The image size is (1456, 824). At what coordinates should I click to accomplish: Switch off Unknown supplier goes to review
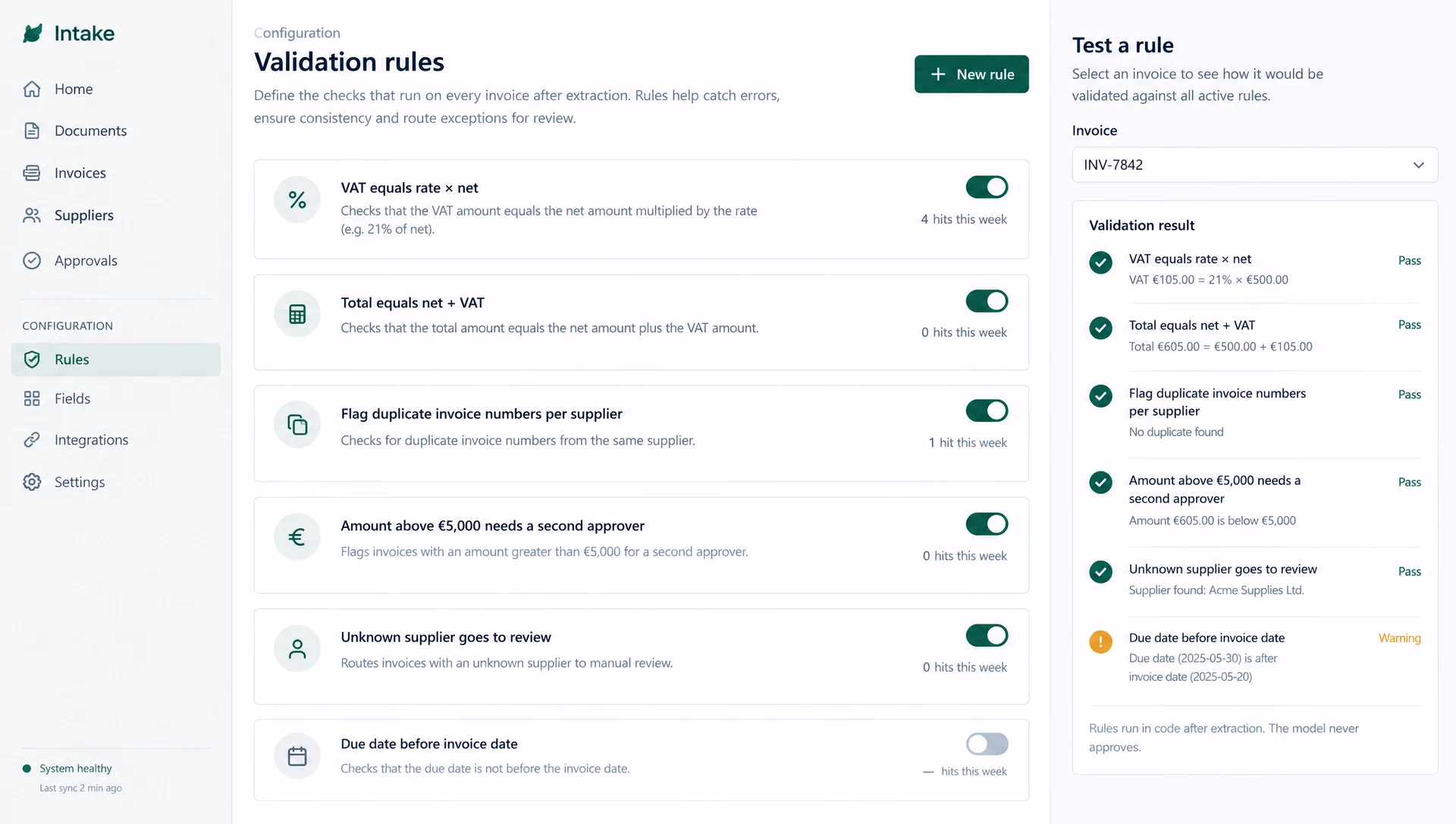pos(987,635)
